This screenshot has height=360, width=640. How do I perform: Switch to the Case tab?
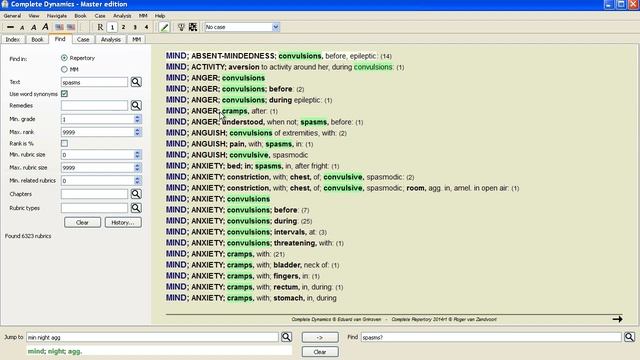[83, 40]
